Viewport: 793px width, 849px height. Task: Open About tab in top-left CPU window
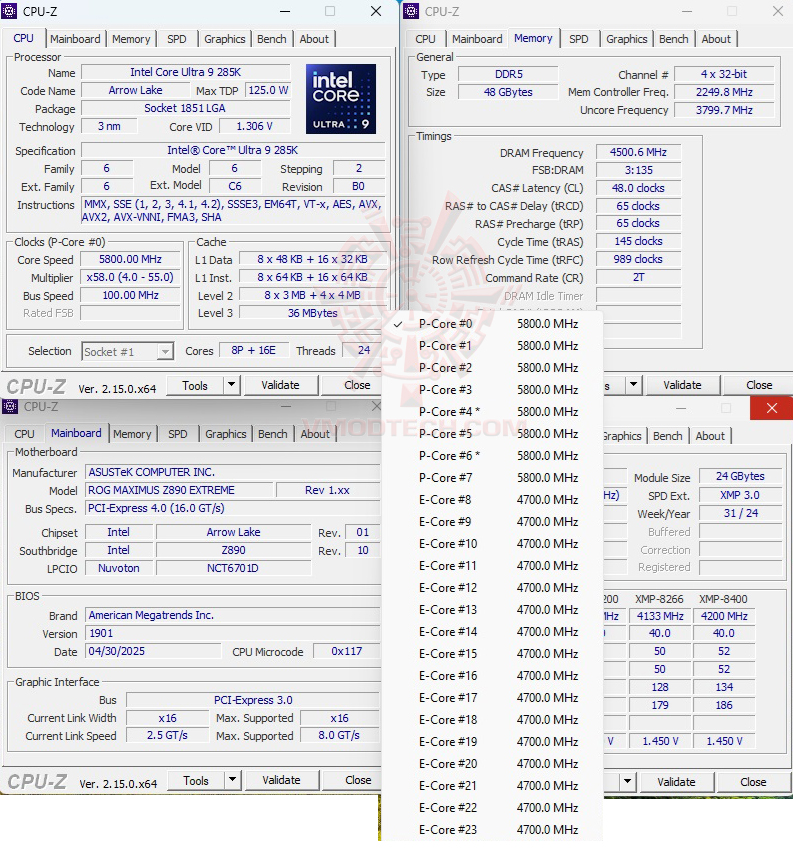click(x=314, y=39)
